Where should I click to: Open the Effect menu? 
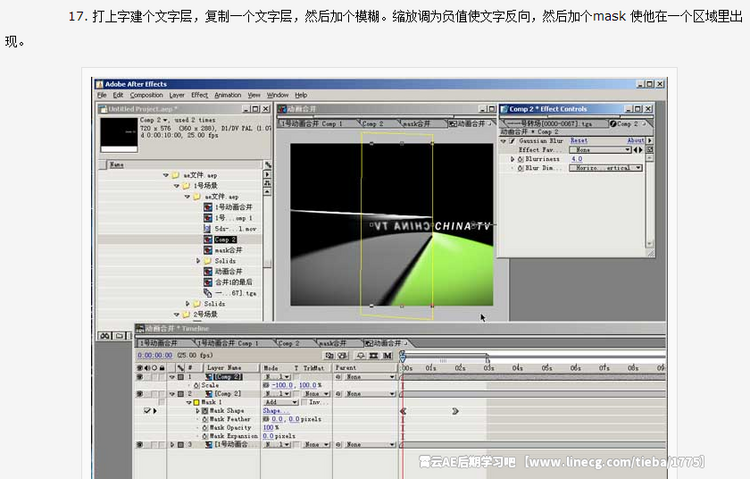coord(199,95)
